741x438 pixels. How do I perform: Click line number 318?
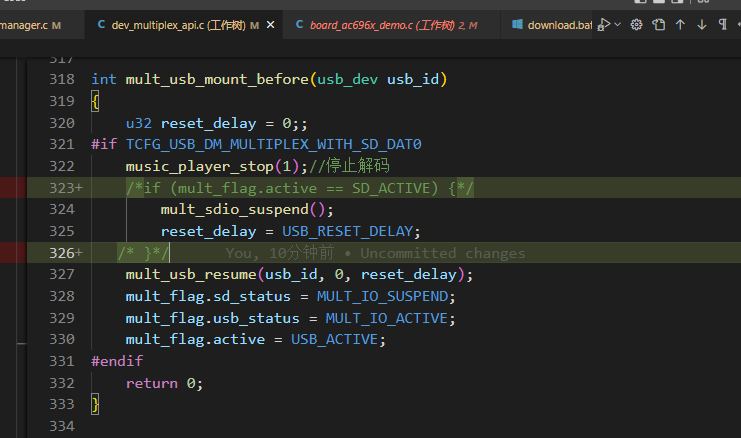(62, 79)
